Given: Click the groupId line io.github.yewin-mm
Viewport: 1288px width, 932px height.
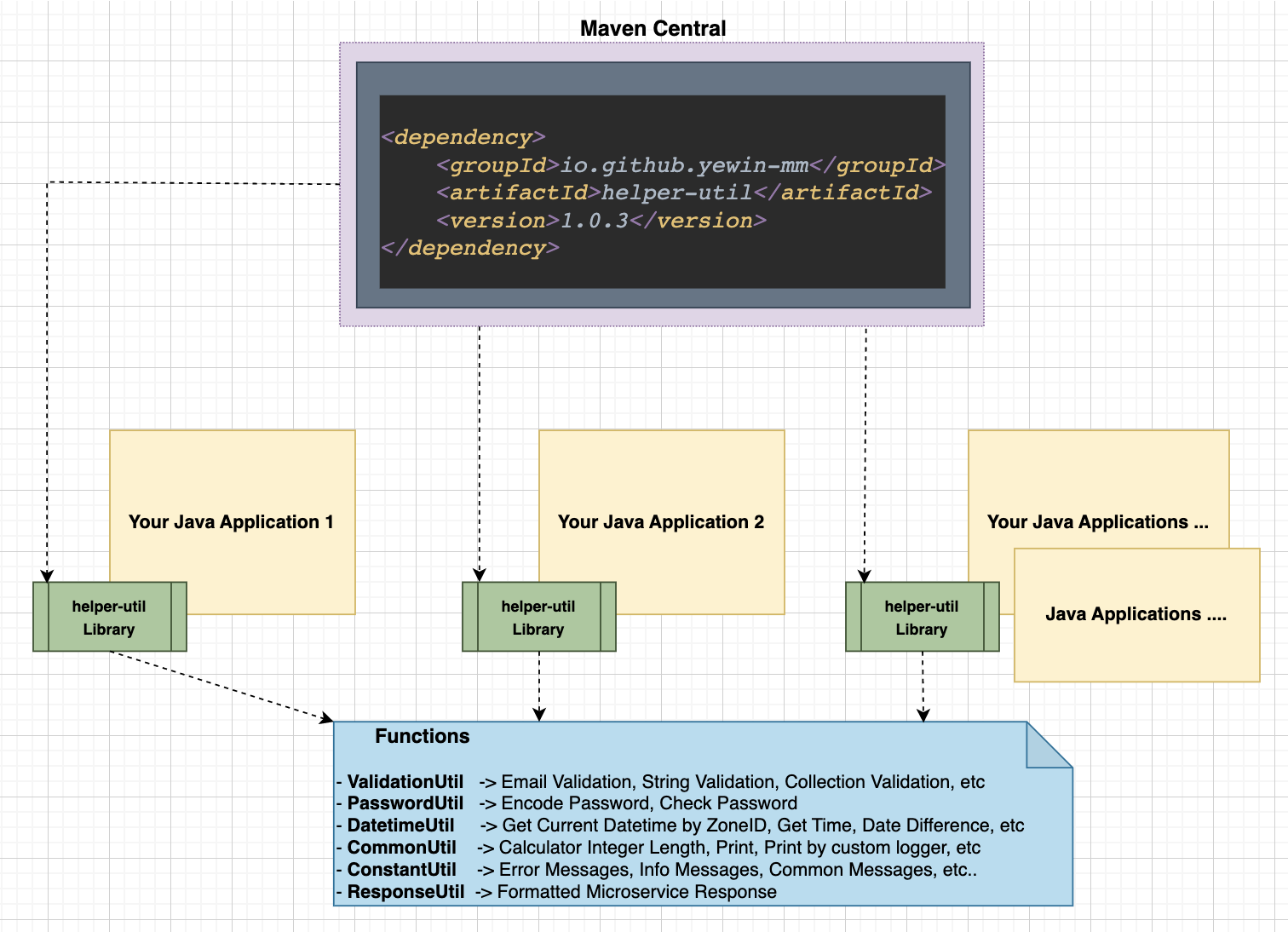Looking at the screenshot, I should pyautogui.click(x=691, y=164).
